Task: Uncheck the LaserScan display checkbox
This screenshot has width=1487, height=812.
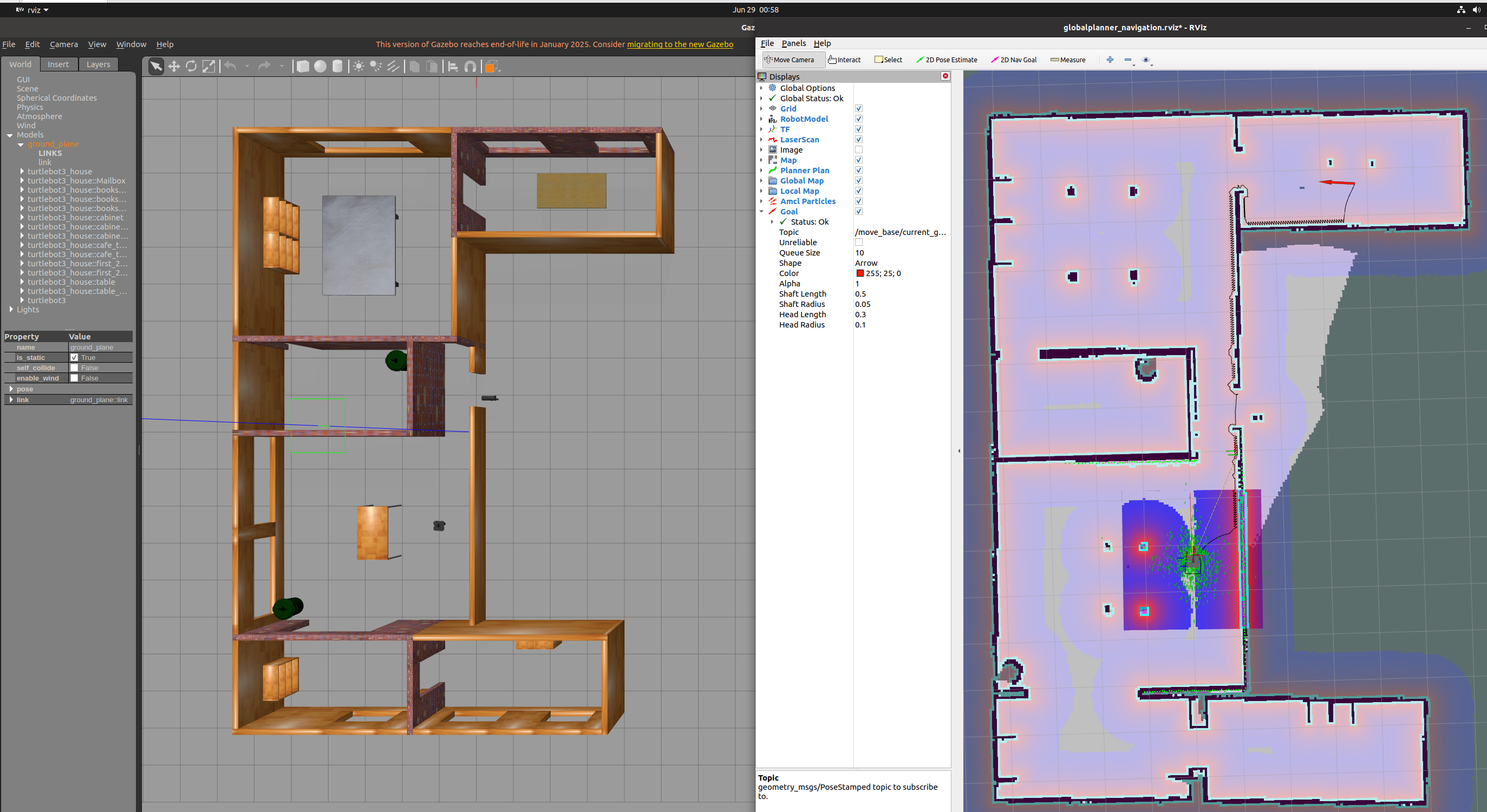Action: pos(858,139)
